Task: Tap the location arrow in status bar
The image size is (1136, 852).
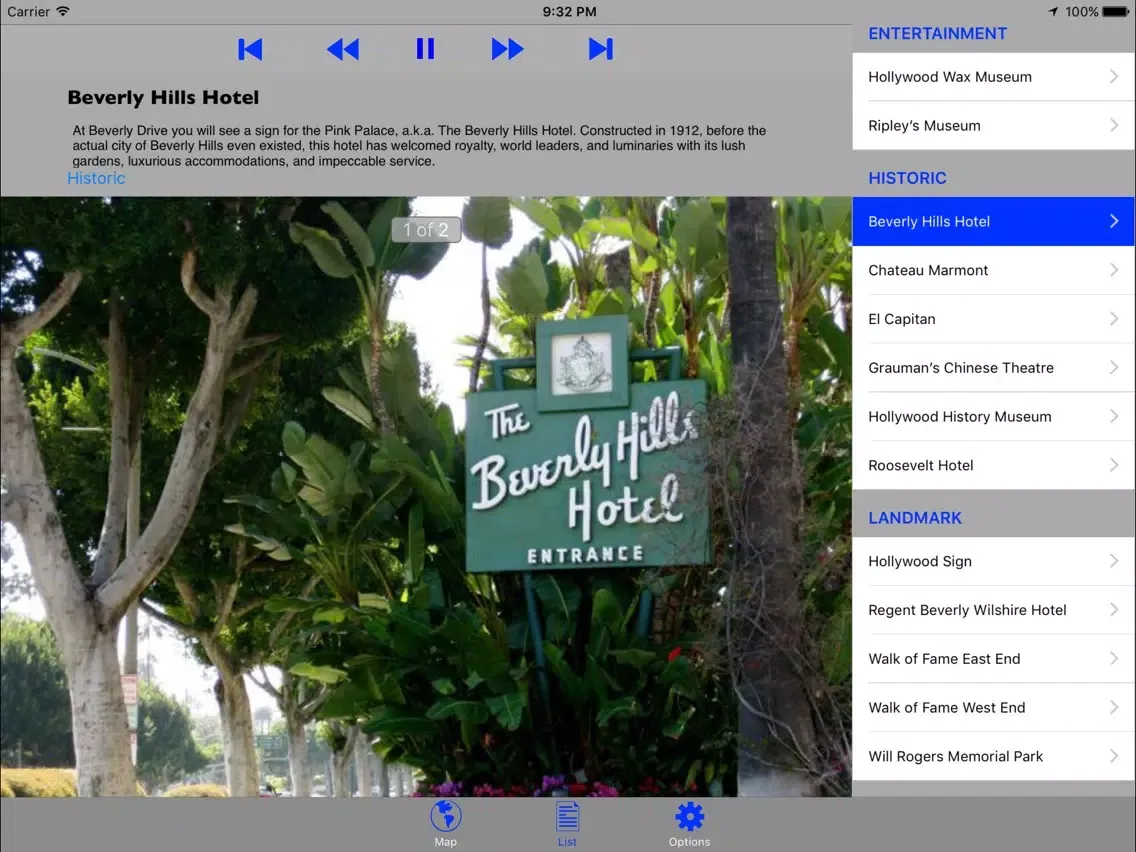Action: click(1053, 12)
